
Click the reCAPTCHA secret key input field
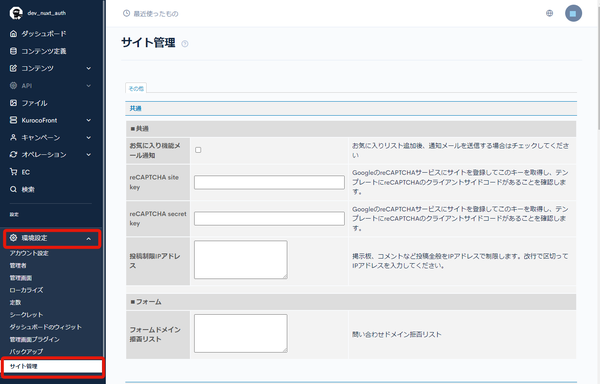[269, 218]
